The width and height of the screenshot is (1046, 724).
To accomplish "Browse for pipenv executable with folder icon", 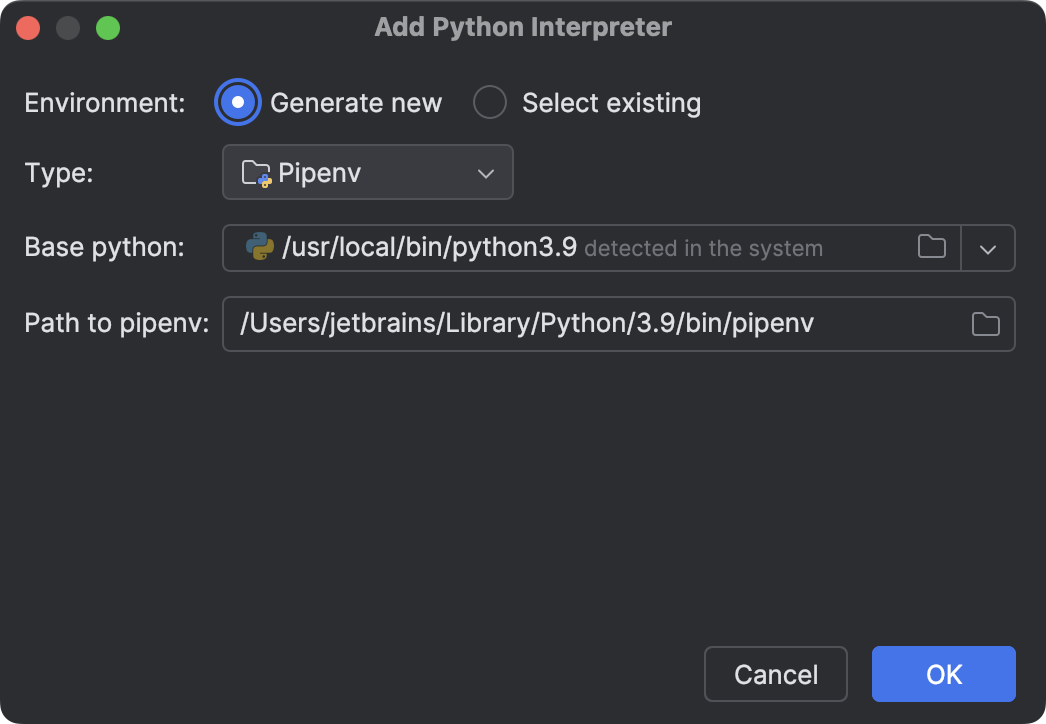I will 985,324.
